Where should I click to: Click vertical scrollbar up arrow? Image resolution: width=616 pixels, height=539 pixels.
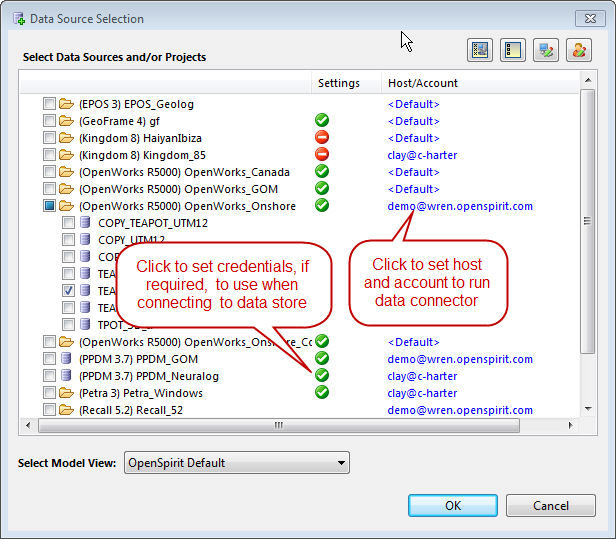pos(588,81)
